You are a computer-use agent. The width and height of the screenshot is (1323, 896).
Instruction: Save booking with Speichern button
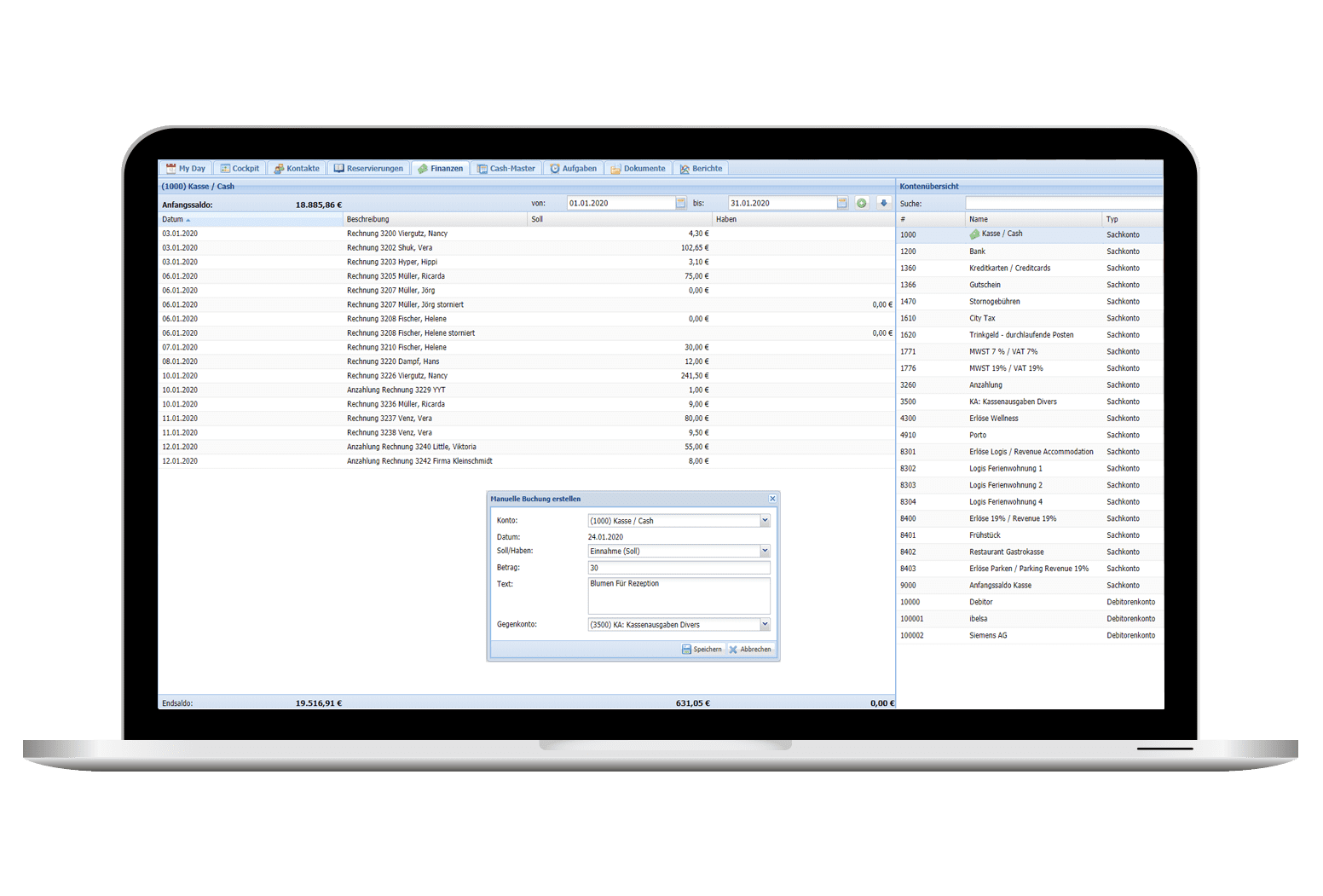[x=702, y=650]
